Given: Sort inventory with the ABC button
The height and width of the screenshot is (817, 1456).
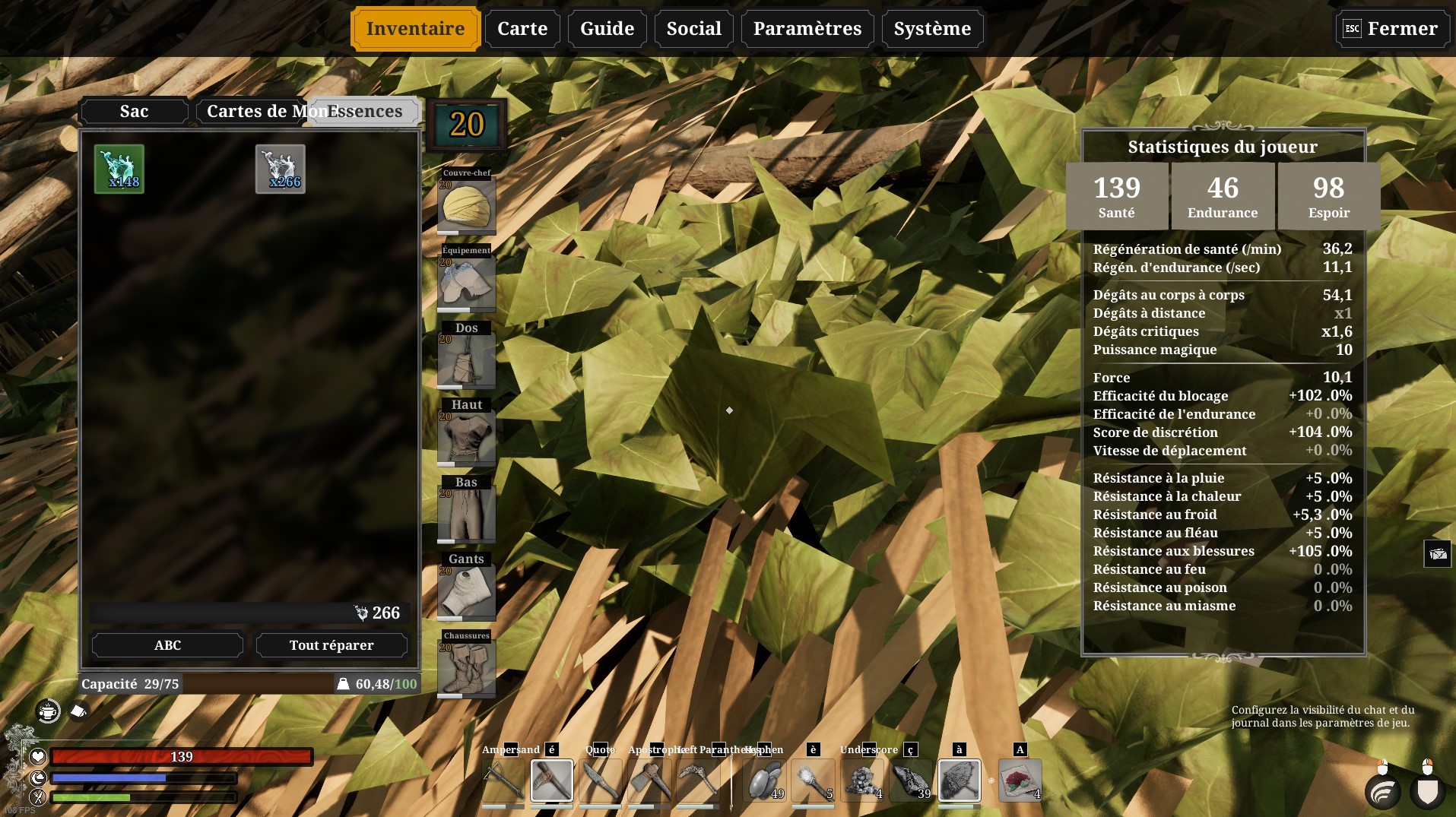Looking at the screenshot, I should (167, 645).
